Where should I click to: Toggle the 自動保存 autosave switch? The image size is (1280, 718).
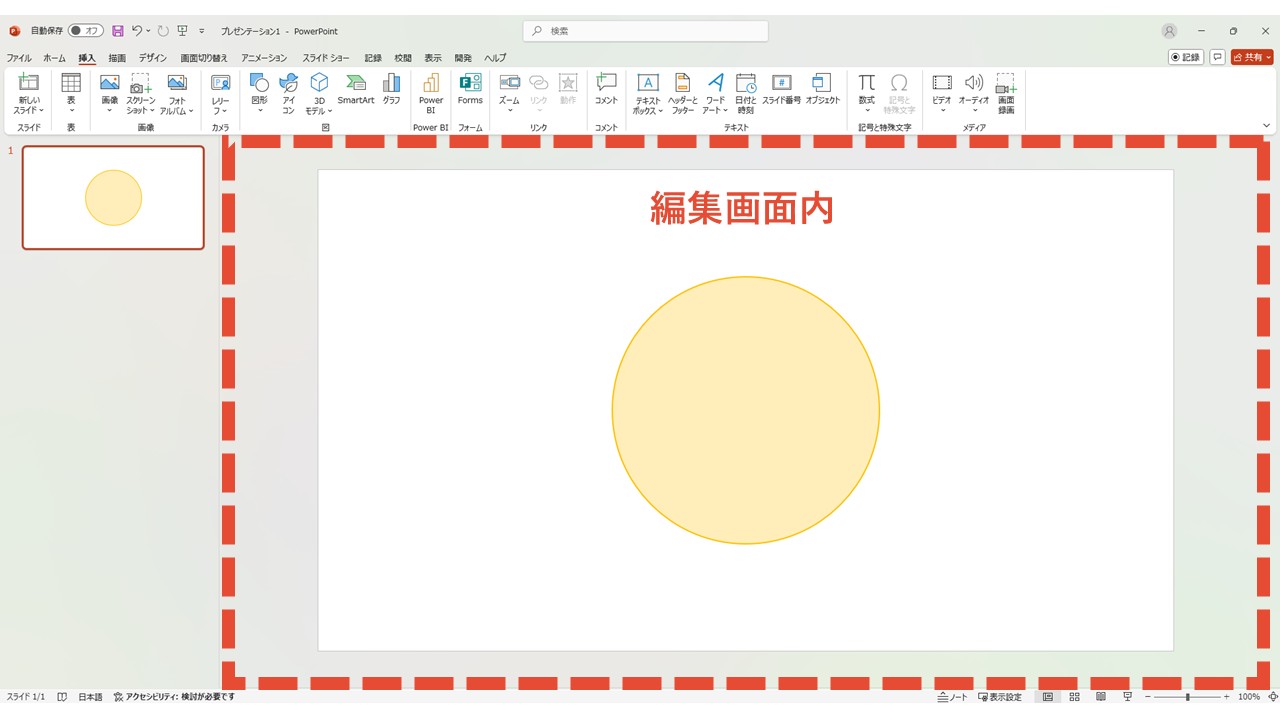(x=86, y=31)
